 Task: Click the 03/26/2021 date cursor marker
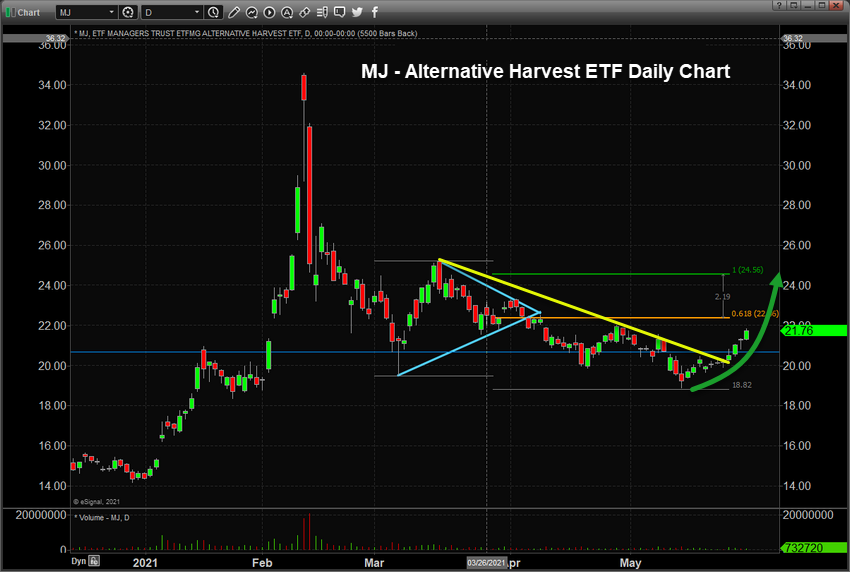(x=487, y=563)
